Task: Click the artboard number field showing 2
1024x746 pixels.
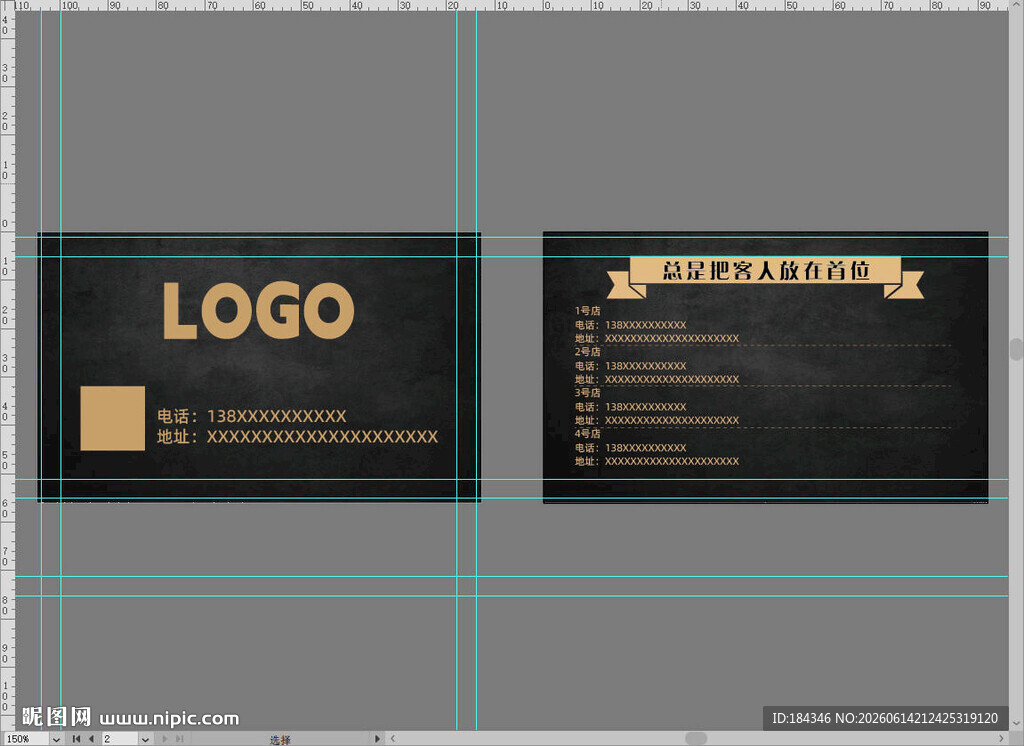Action: point(120,739)
